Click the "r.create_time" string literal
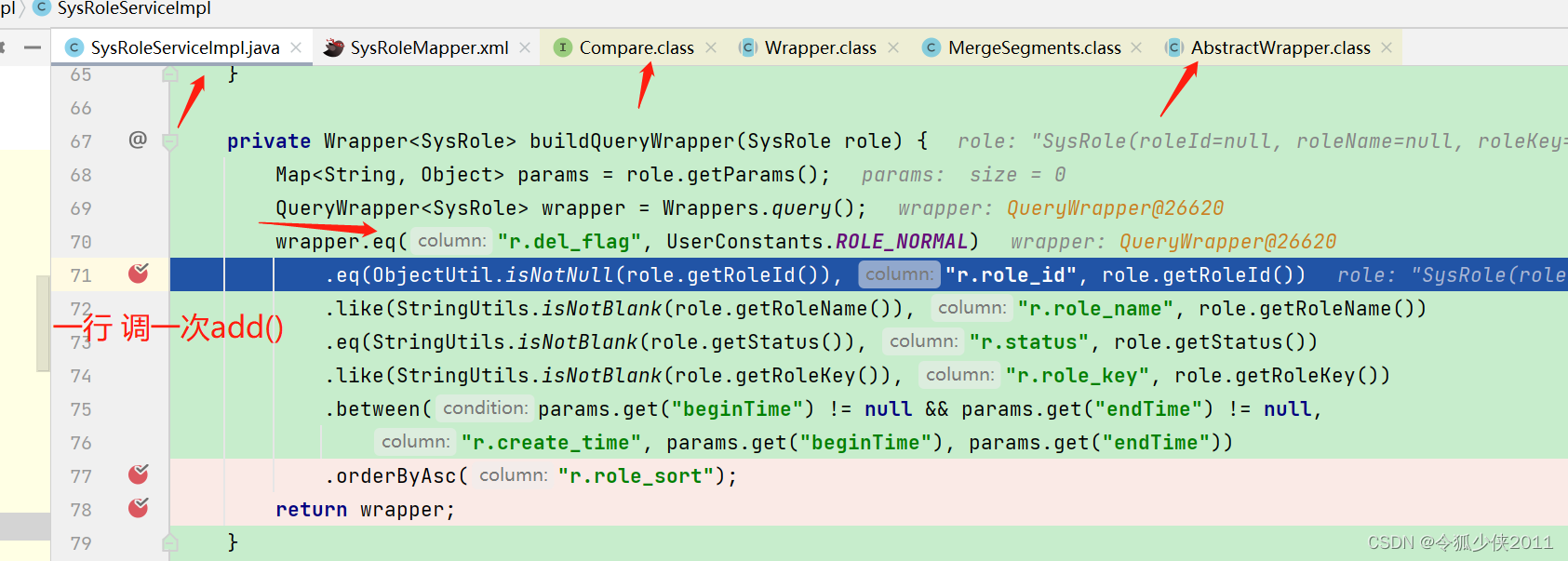Image resolution: width=1568 pixels, height=561 pixels. (551, 443)
